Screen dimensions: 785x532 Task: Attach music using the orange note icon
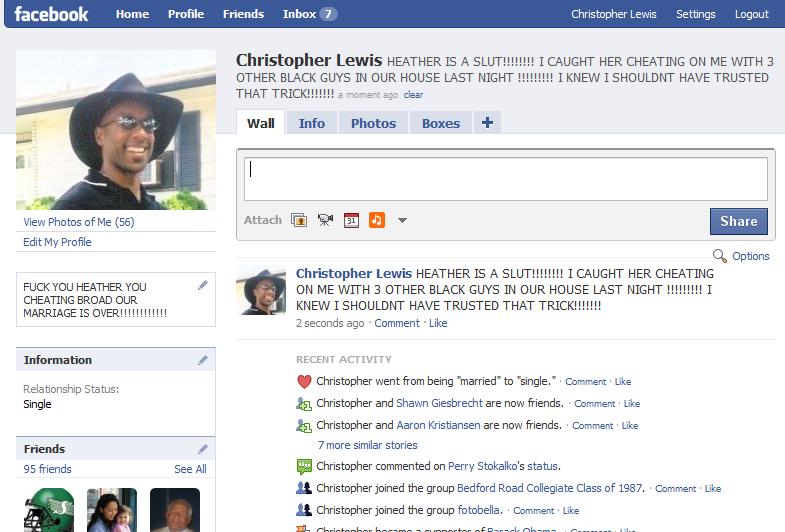[x=377, y=220]
